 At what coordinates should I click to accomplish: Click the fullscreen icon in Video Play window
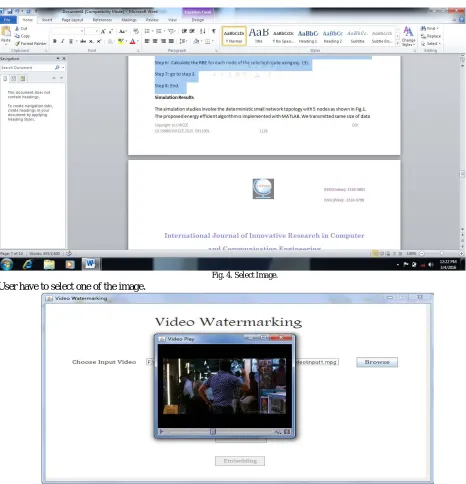[x=287, y=432]
